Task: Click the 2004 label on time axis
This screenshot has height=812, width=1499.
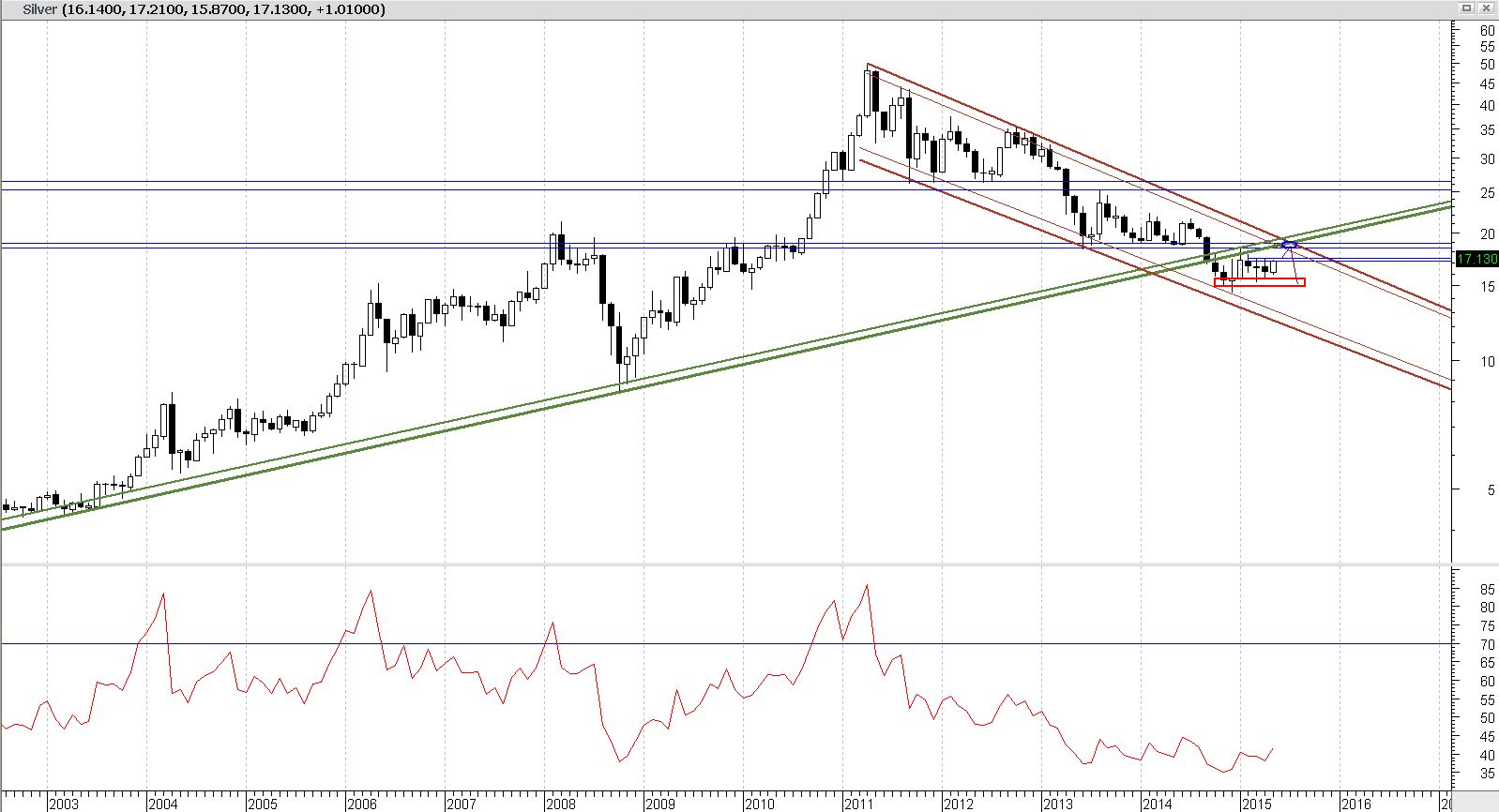Action: 163,804
